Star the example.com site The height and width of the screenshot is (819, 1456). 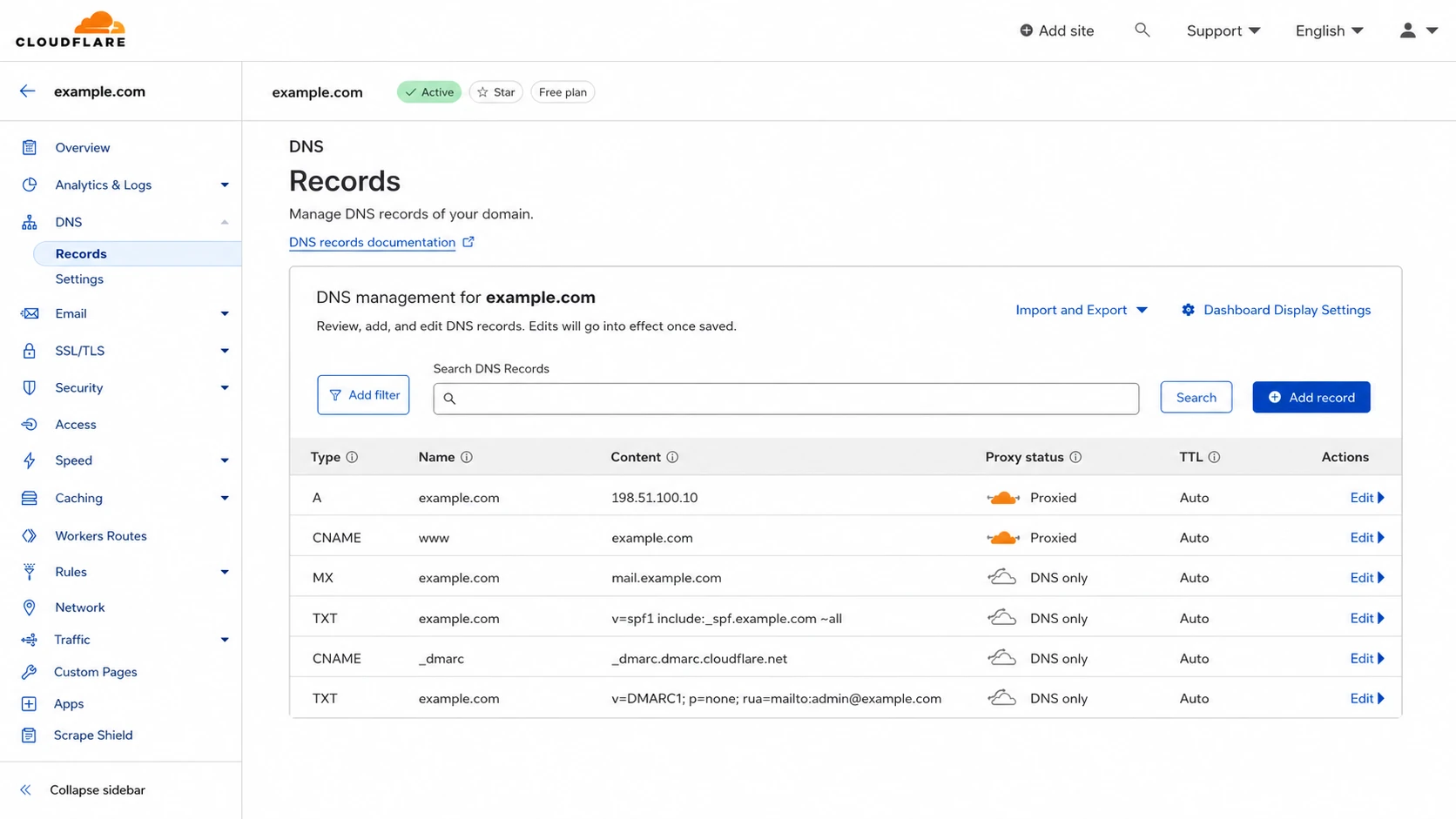[495, 92]
